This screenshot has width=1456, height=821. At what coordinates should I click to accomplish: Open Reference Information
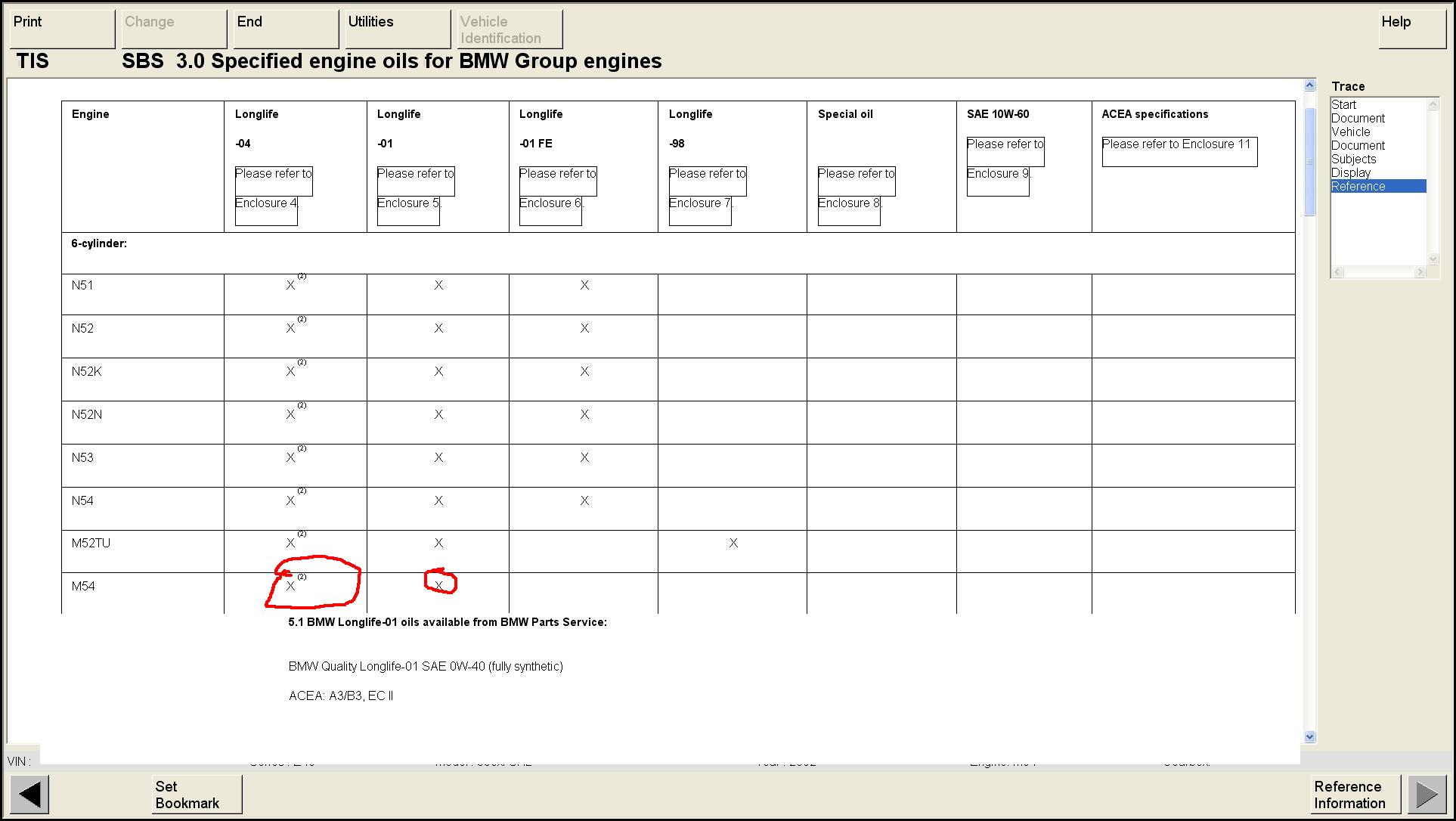pos(1355,795)
